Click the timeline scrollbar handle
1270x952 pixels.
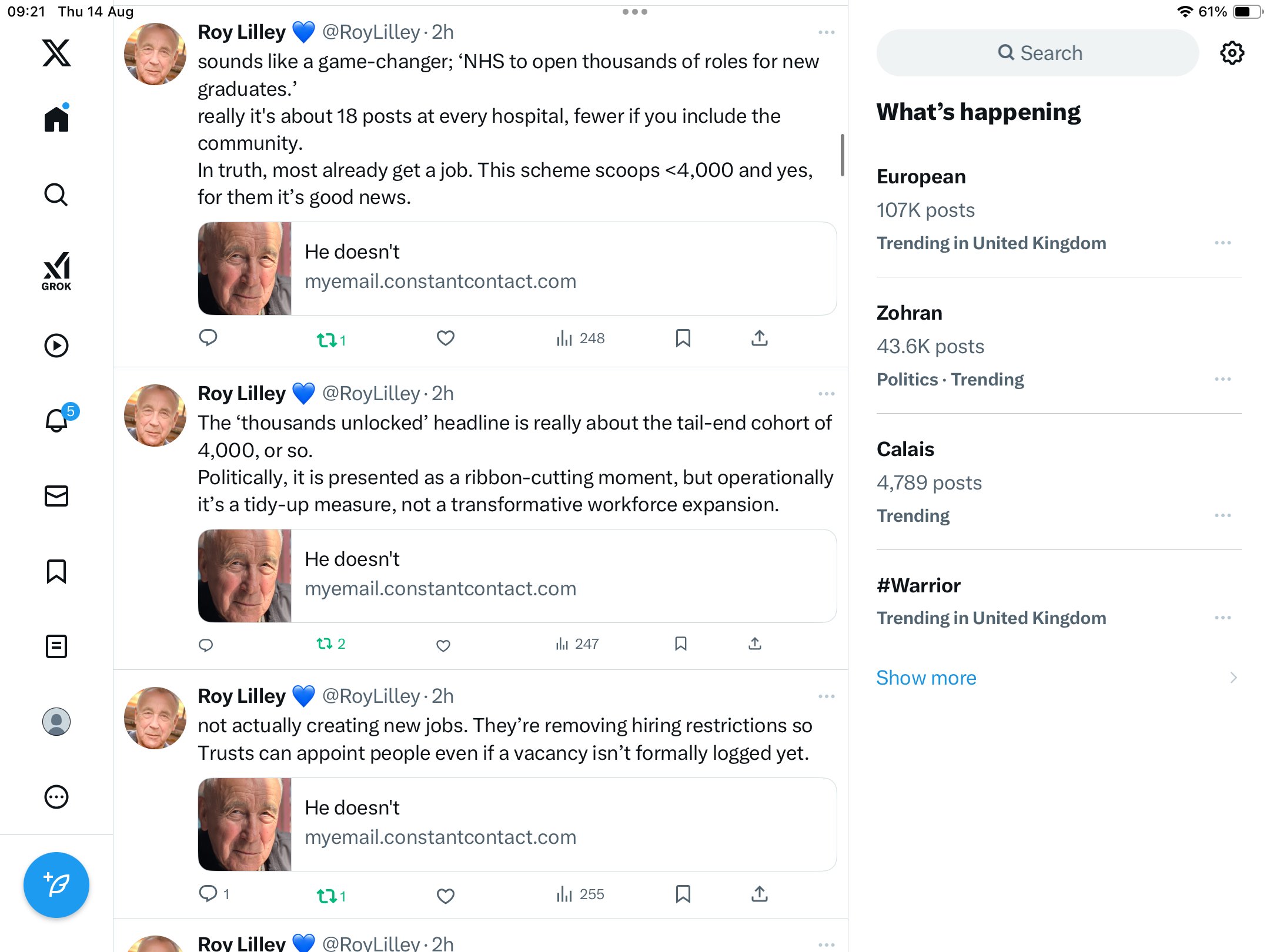click(843, 155)
